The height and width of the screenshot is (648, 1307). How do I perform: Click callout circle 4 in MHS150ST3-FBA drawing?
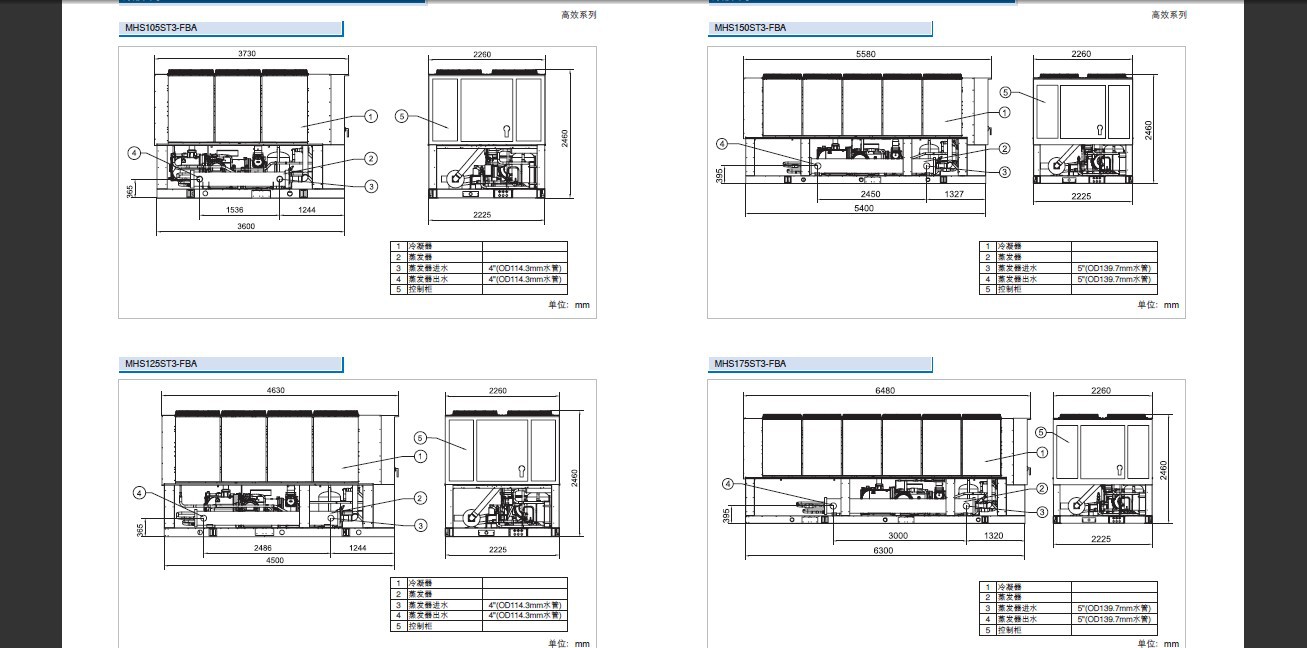pyautogui.click(x=722, y=144)
